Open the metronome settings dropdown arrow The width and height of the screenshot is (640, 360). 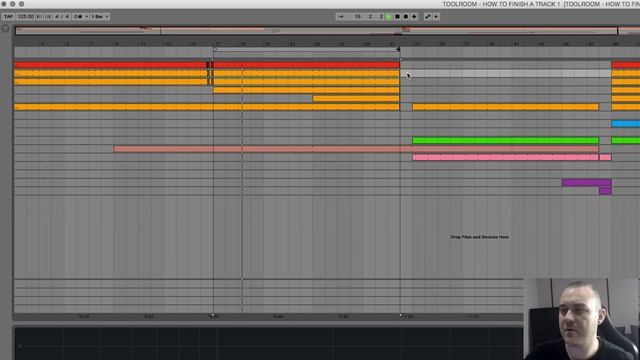point(87,17)
